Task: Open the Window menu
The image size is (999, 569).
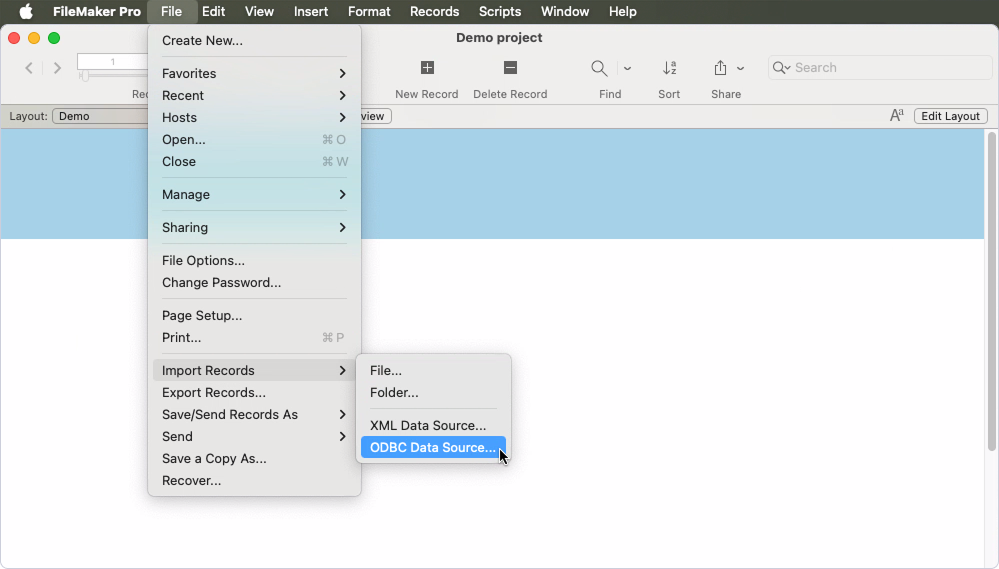Action: 565,11
